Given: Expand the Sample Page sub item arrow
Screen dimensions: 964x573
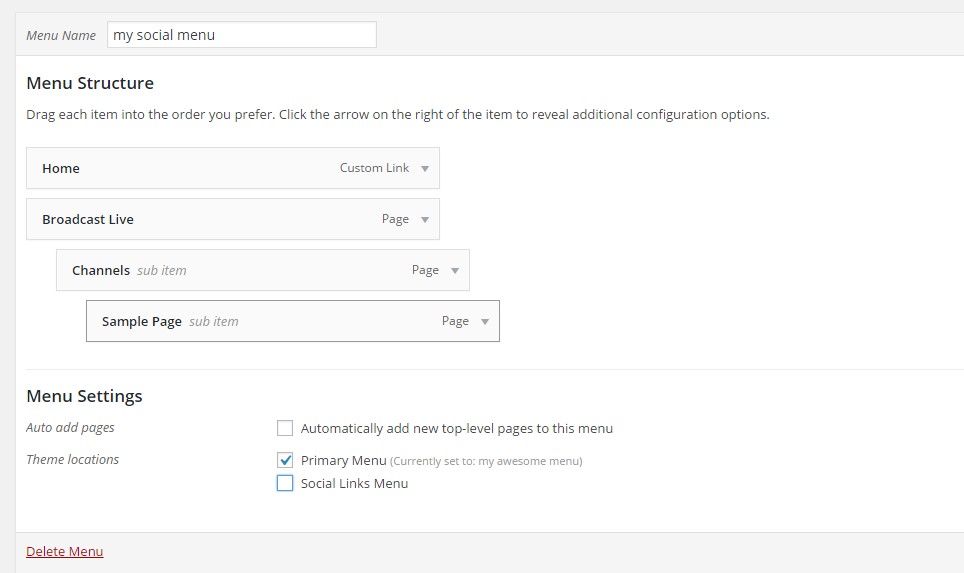Looking at the screenshot, I should 485,322.
